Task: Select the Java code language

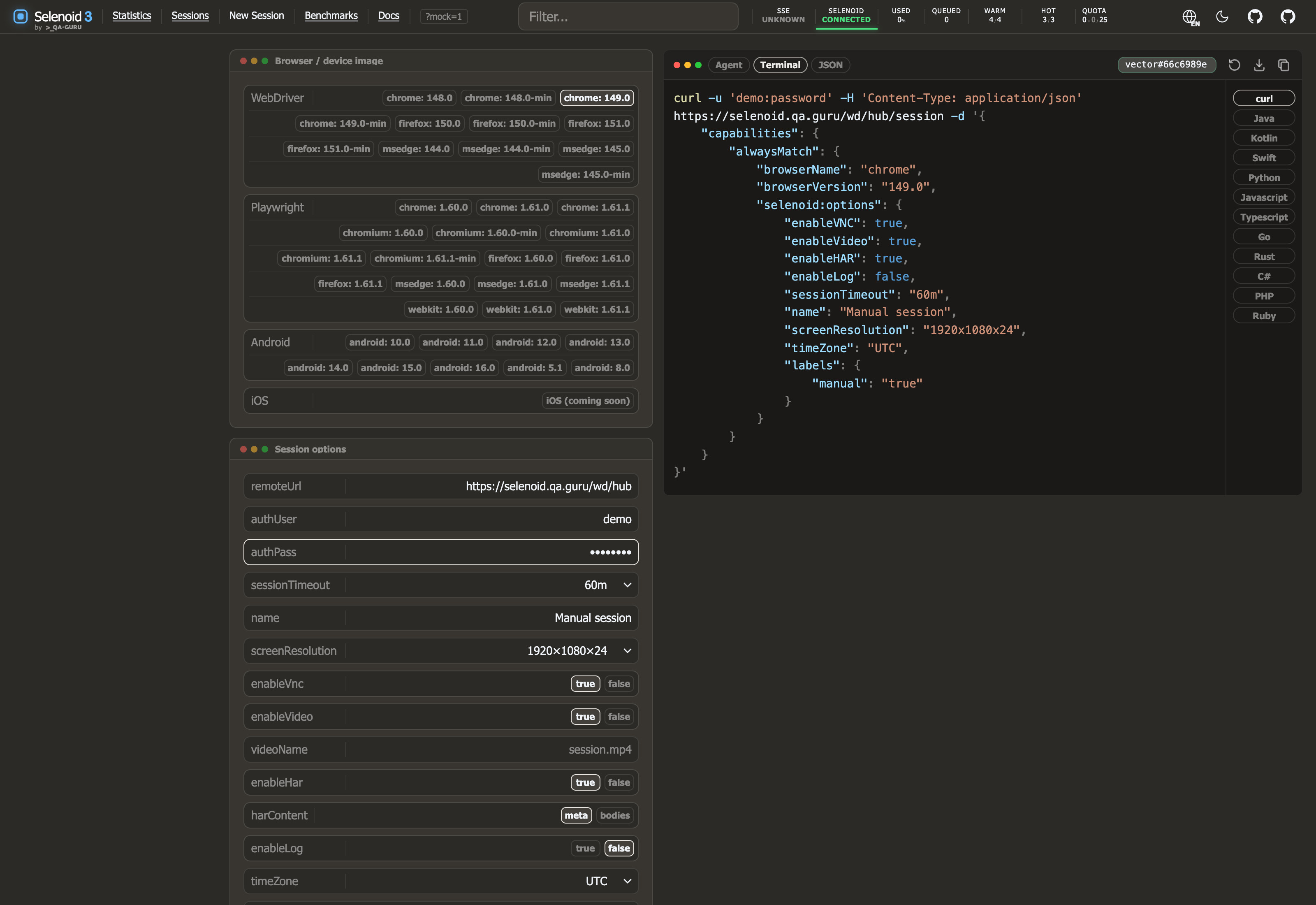Action: [x=1264, y=118]
